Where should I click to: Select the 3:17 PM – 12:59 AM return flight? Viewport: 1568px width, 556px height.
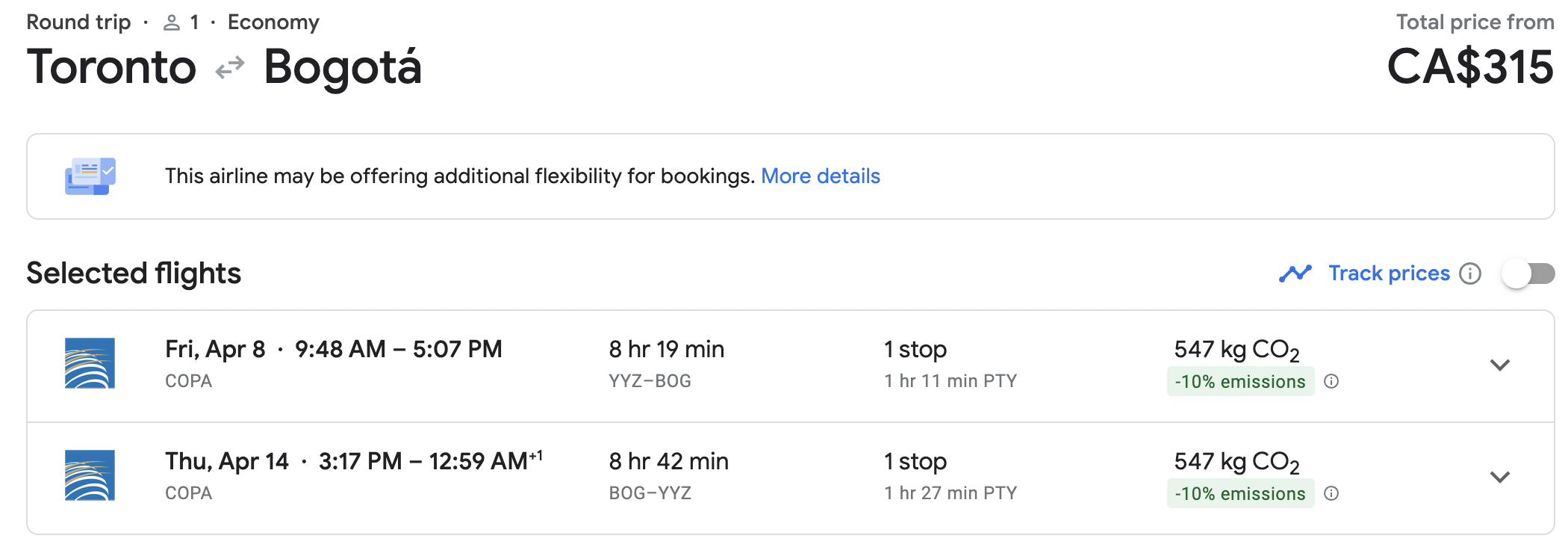click(x=791, y=478)
